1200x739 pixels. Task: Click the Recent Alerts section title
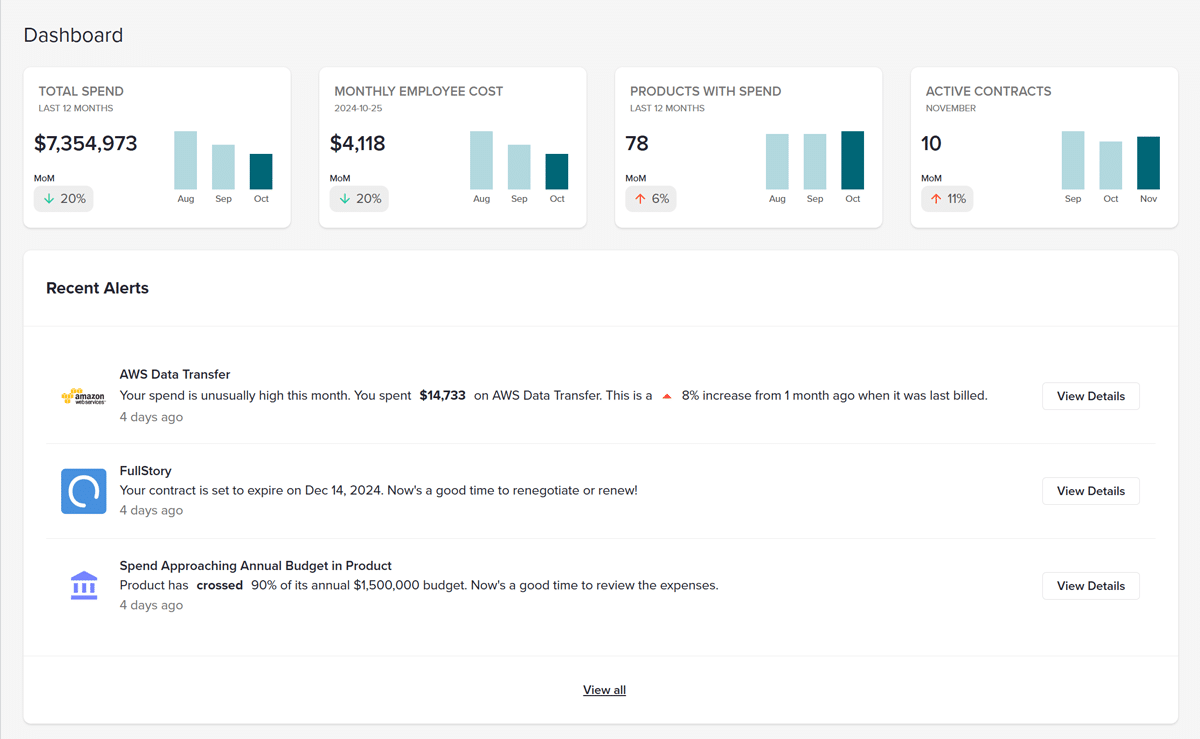(x=97, y=288)
